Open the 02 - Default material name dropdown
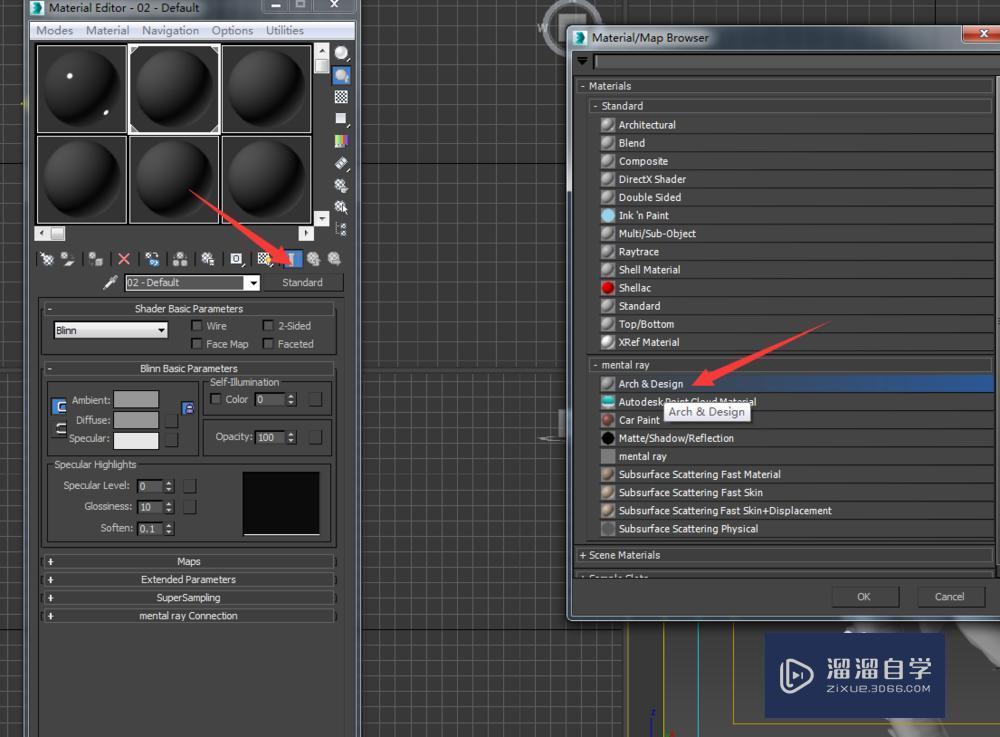Viewport: 1000px width, 737px height. pos(253,282)
